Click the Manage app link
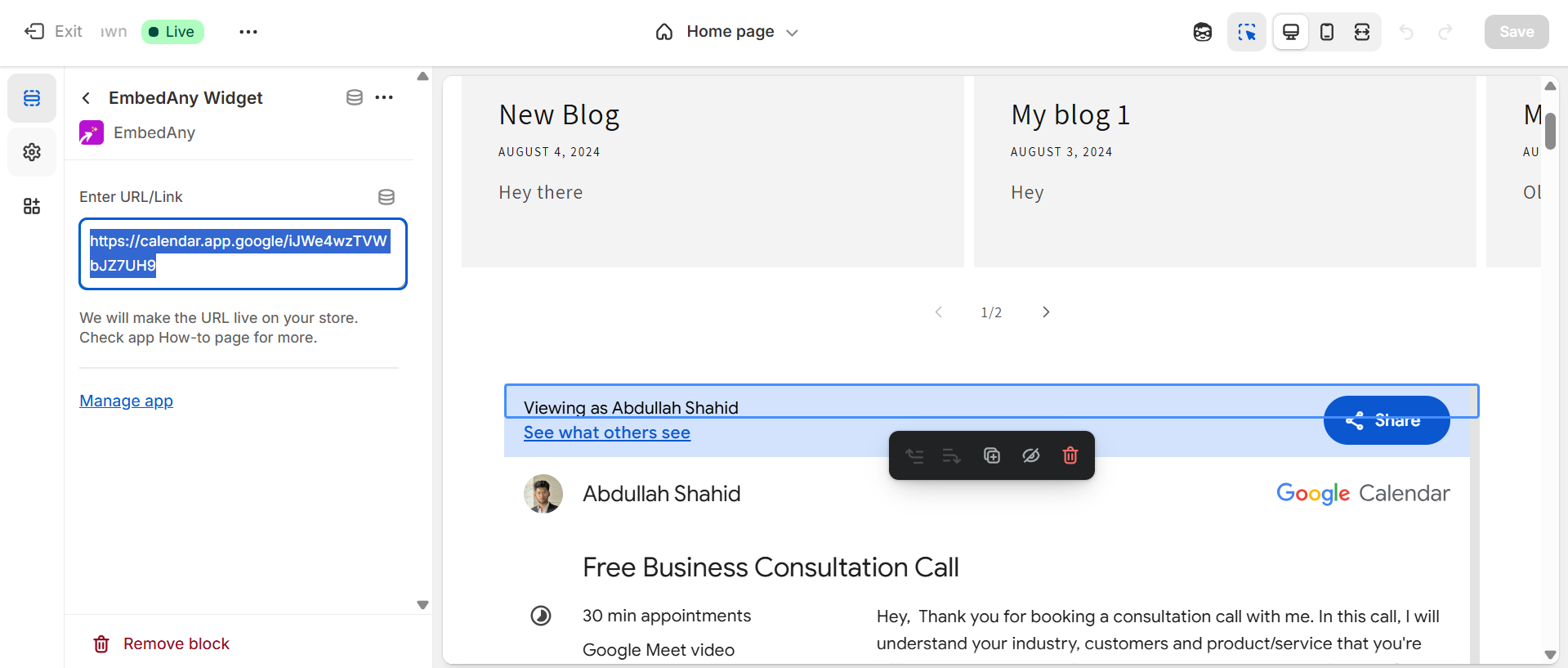The width and height of the screenshot is (1568, 668). point(126,401)
